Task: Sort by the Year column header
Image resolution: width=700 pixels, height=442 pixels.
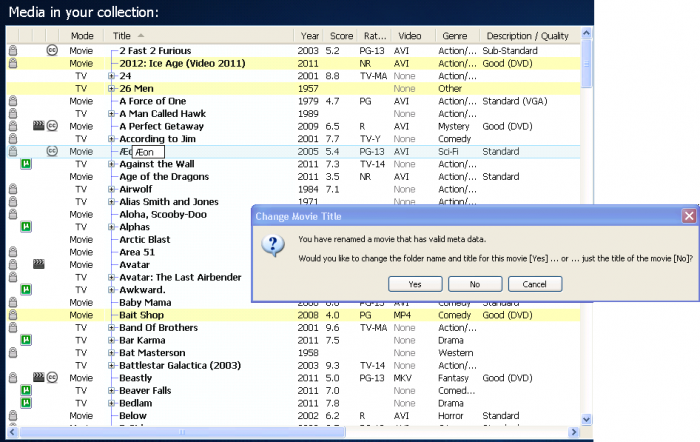Action: point(309,36)
